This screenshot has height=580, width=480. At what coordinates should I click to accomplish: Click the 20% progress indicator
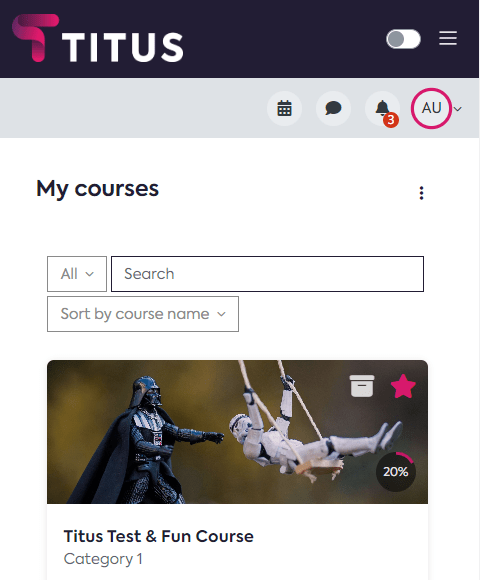click(396, 472)
